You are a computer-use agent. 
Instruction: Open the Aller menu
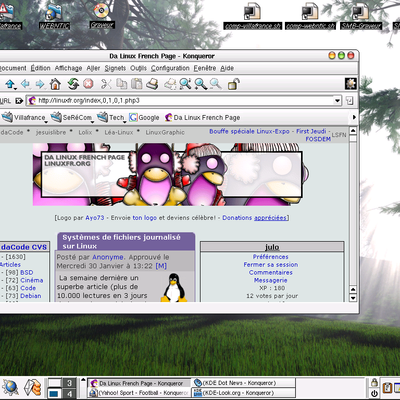(93, 68)
